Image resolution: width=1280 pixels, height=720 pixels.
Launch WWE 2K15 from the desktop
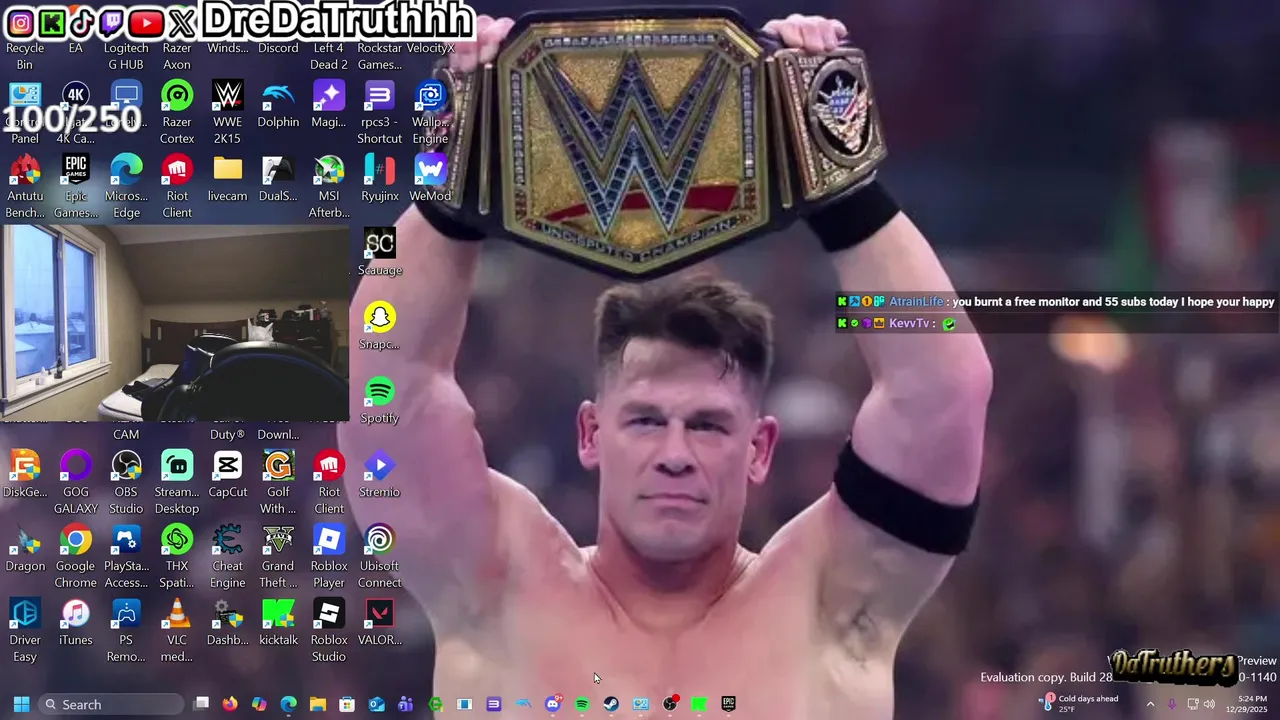228,112
